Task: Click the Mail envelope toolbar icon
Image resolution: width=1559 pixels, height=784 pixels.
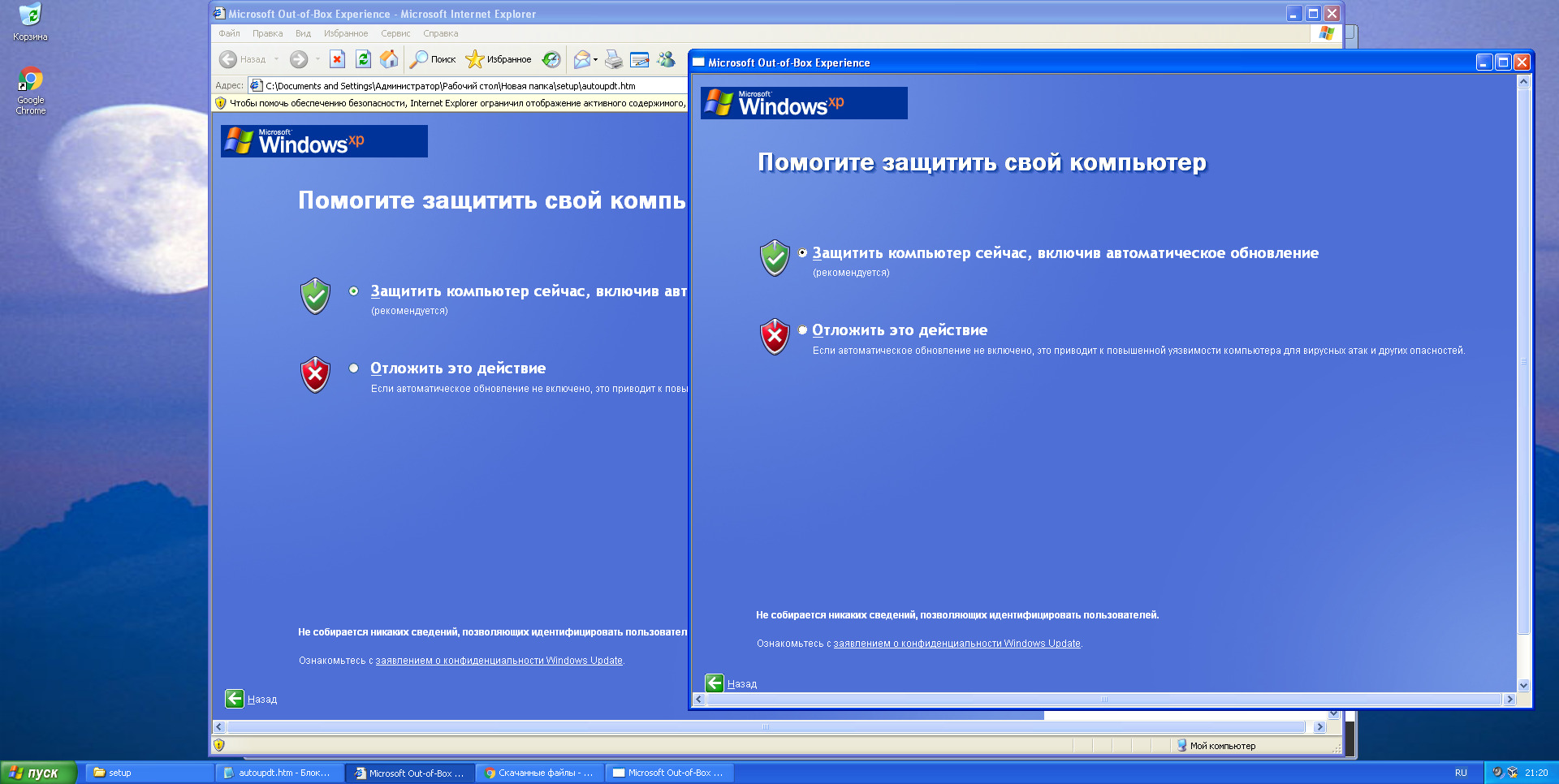Action: (x=581, y=59)
